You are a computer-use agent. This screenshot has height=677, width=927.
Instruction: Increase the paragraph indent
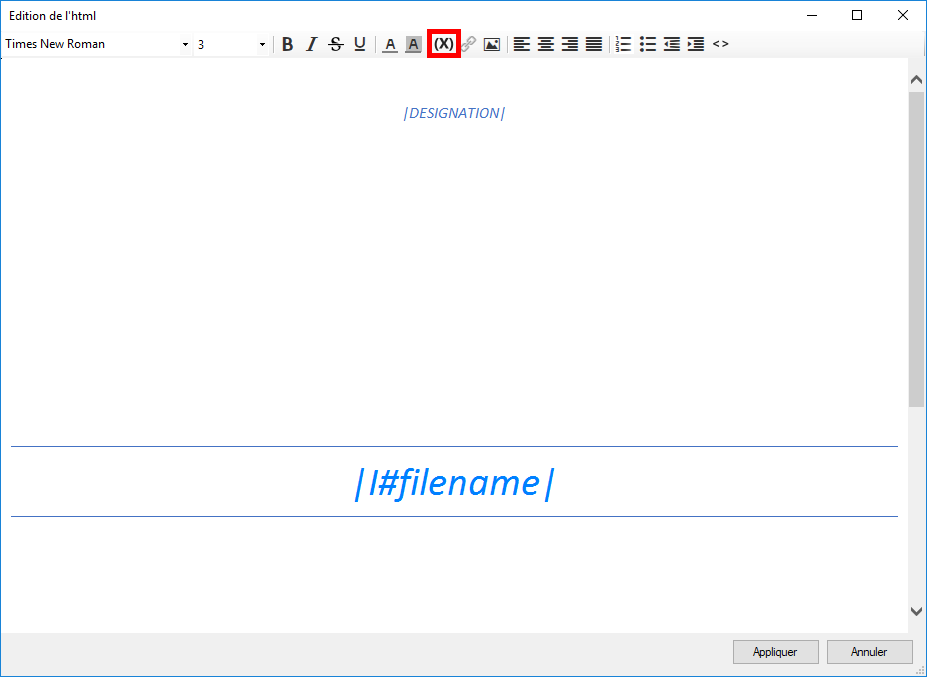coord(696,44)
